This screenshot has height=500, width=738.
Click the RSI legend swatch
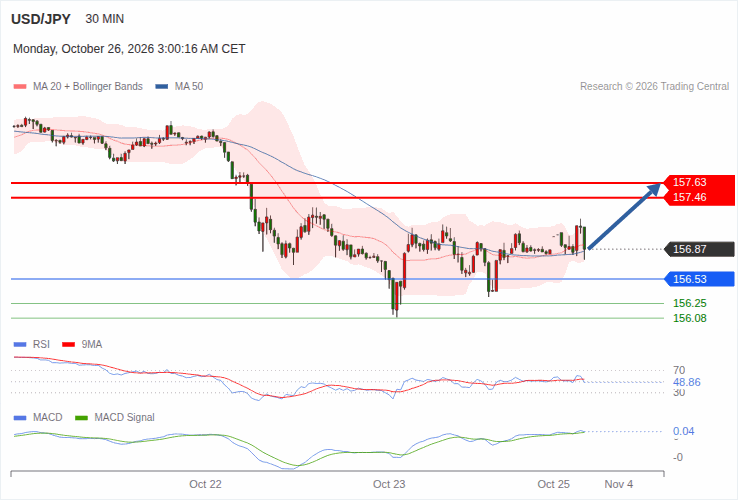pos(20,345)
